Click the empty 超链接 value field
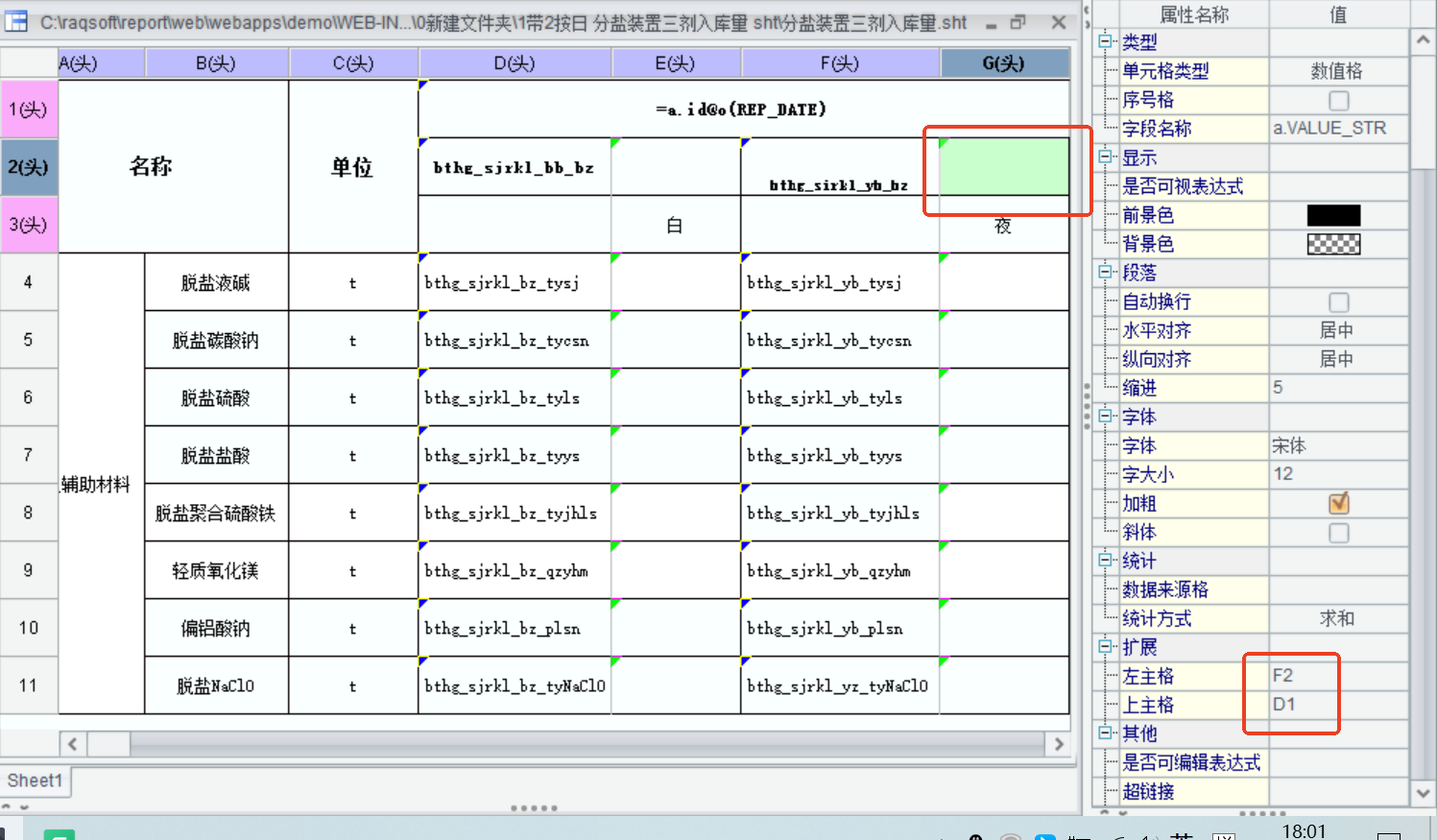Viewport: 1437px width, 840px height. coord(1338,791)
